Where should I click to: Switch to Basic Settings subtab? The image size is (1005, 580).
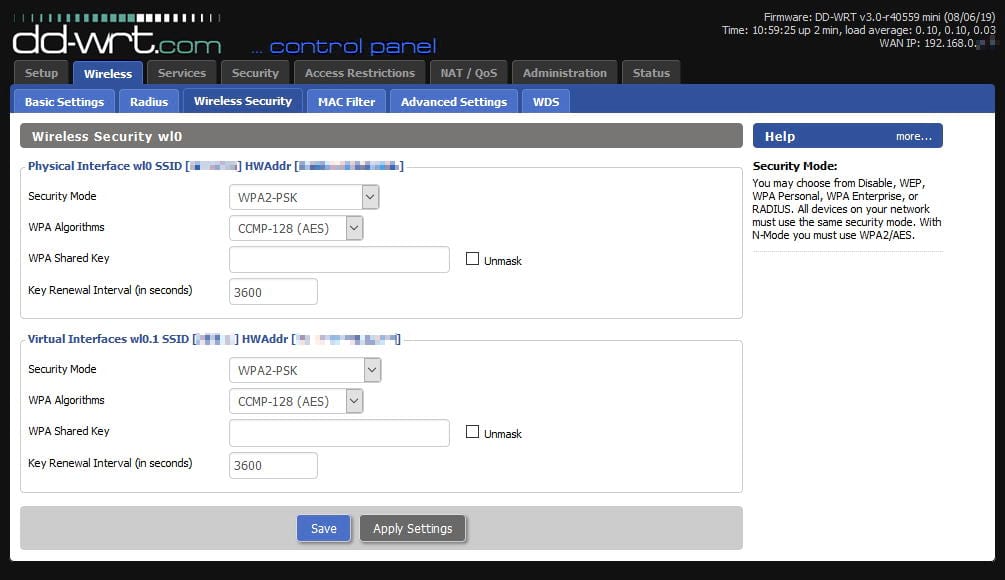point(64,101)
